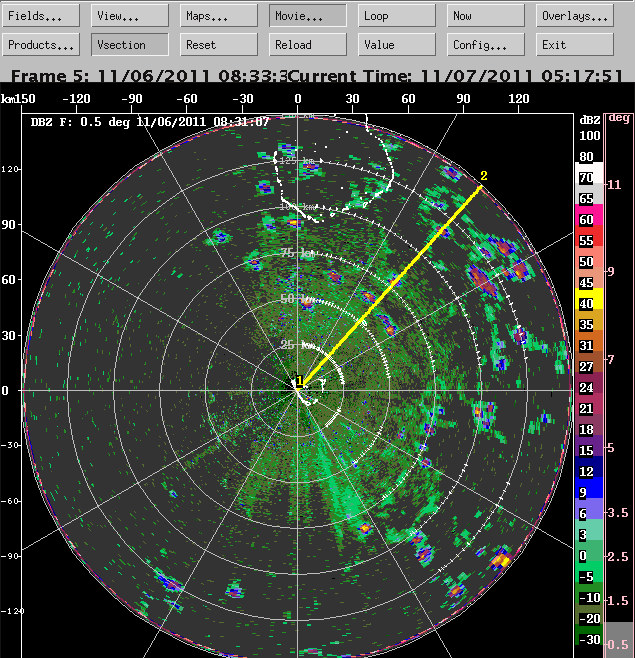
Task: Jump to Now
Action: [486, 16]
